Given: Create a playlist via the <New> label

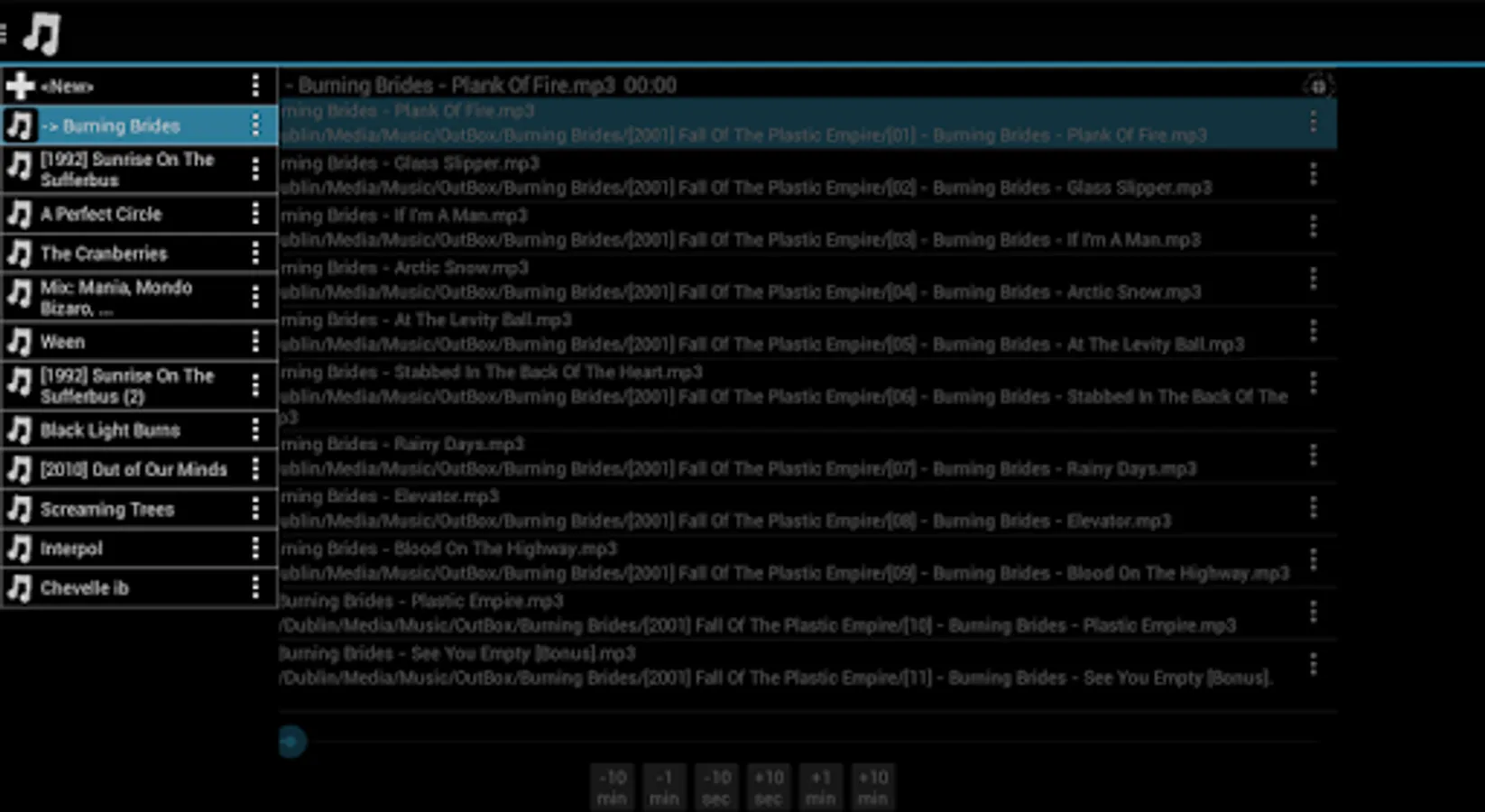Looking at the screenshot, I should tap(67, 87).
